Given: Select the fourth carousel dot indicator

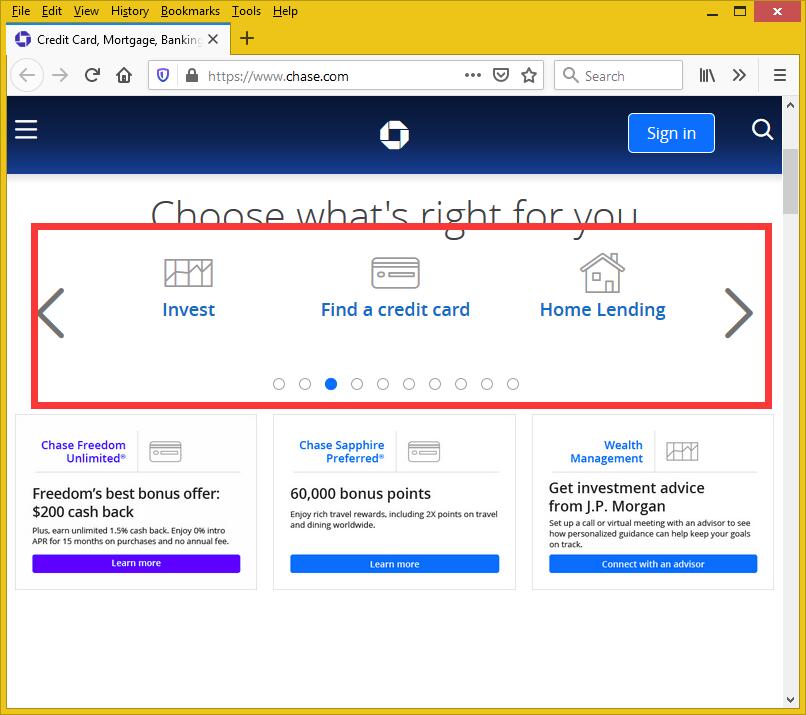Looking at the screenshot, I should (x=357, y=384).
